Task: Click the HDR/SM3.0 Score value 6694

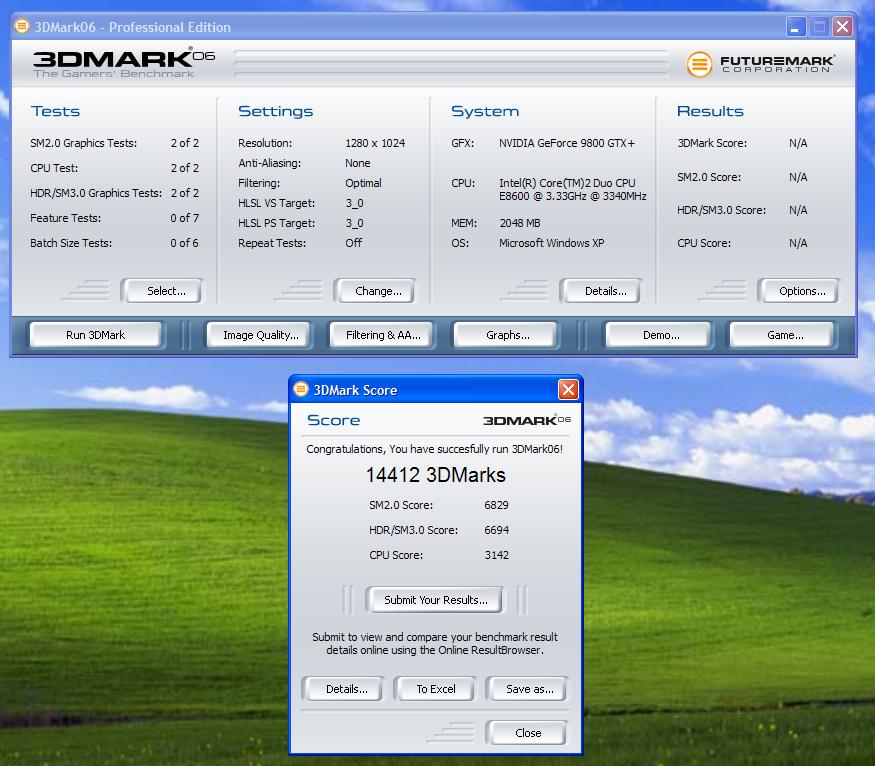Action: click(x=496, y=530)
